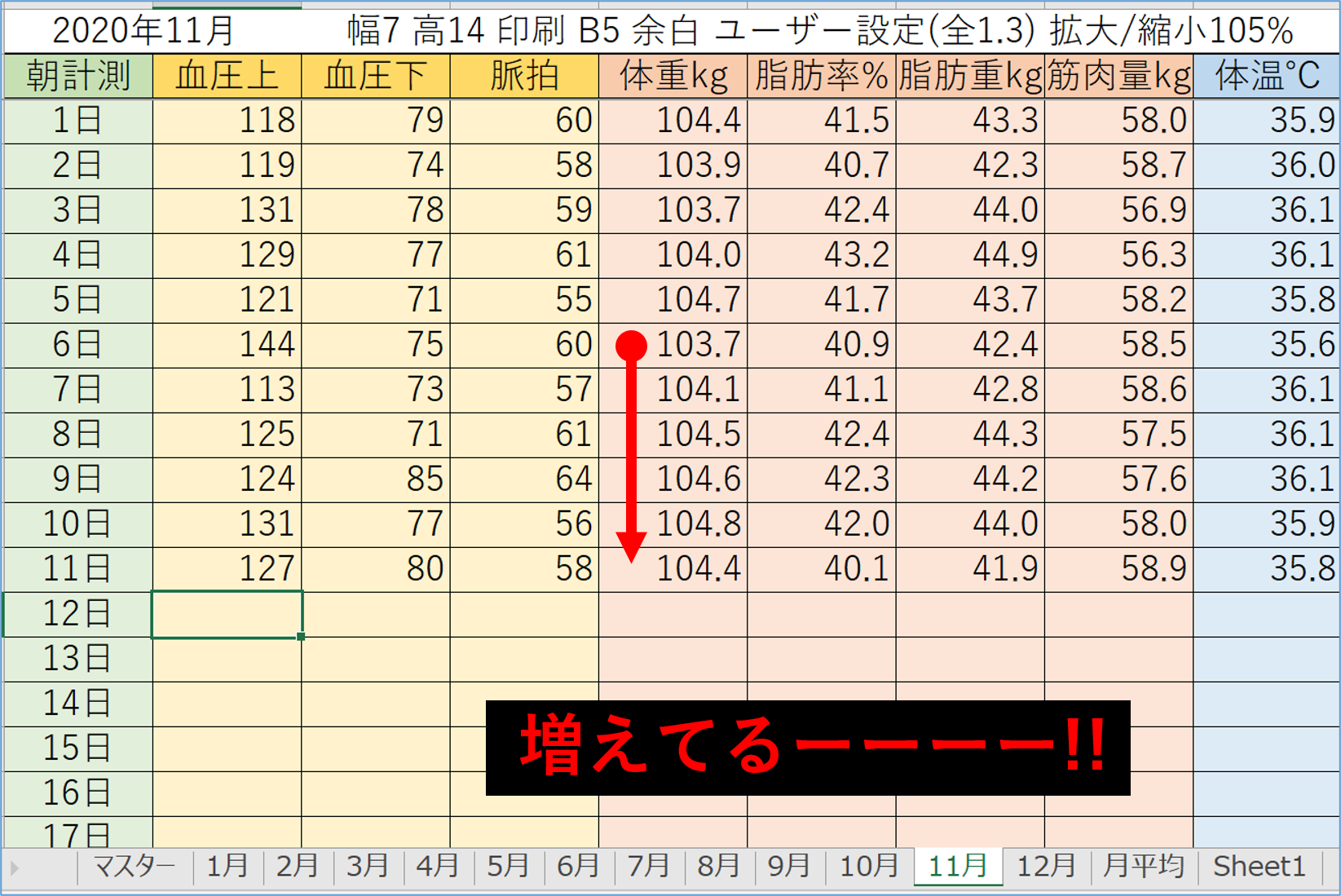This screenshot has width=1341, height=896.
Task: Open the 9月 sheet tab
Action: pyautogui.click(x=789, y=867)
